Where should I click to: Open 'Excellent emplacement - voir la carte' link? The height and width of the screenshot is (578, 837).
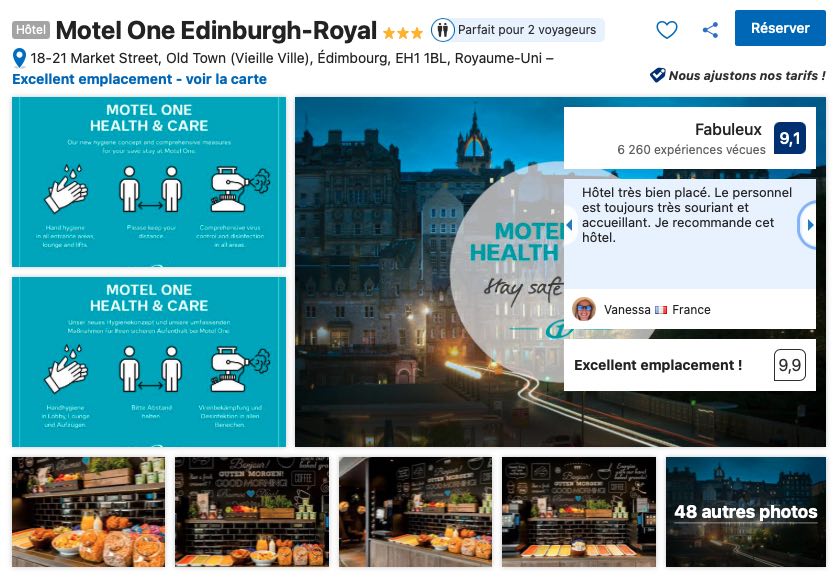139,79
